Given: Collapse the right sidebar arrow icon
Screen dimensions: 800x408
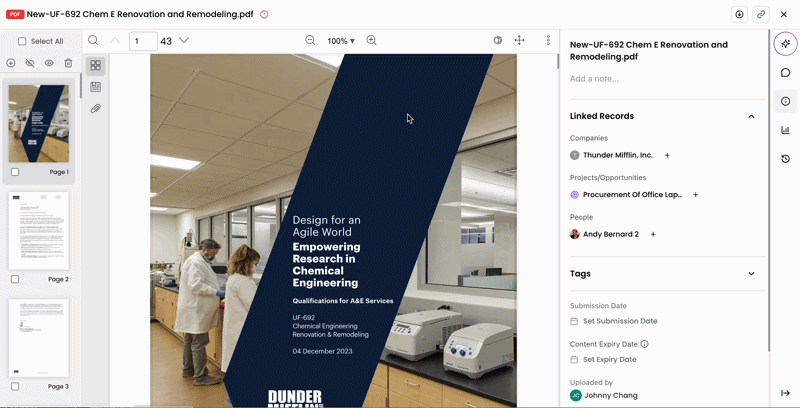Looking at the screenshot, I should point(785,393).
